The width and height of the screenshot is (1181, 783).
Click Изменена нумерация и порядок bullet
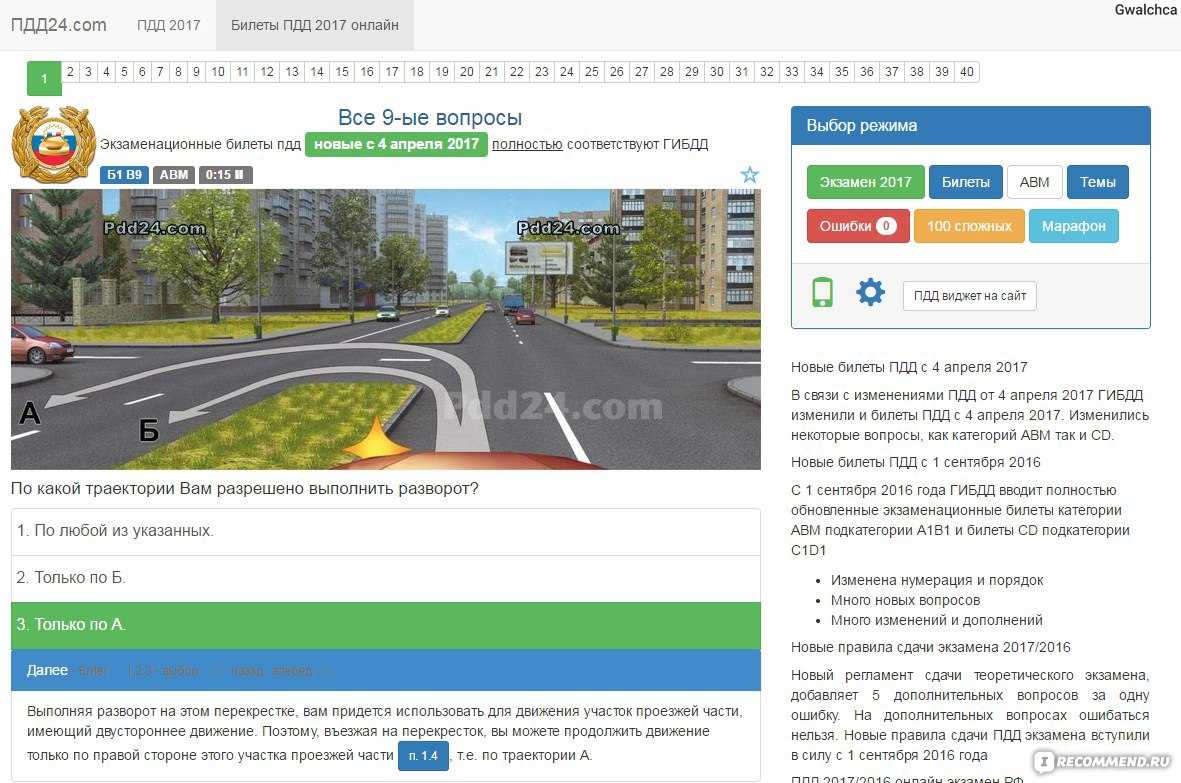(936, 580)
